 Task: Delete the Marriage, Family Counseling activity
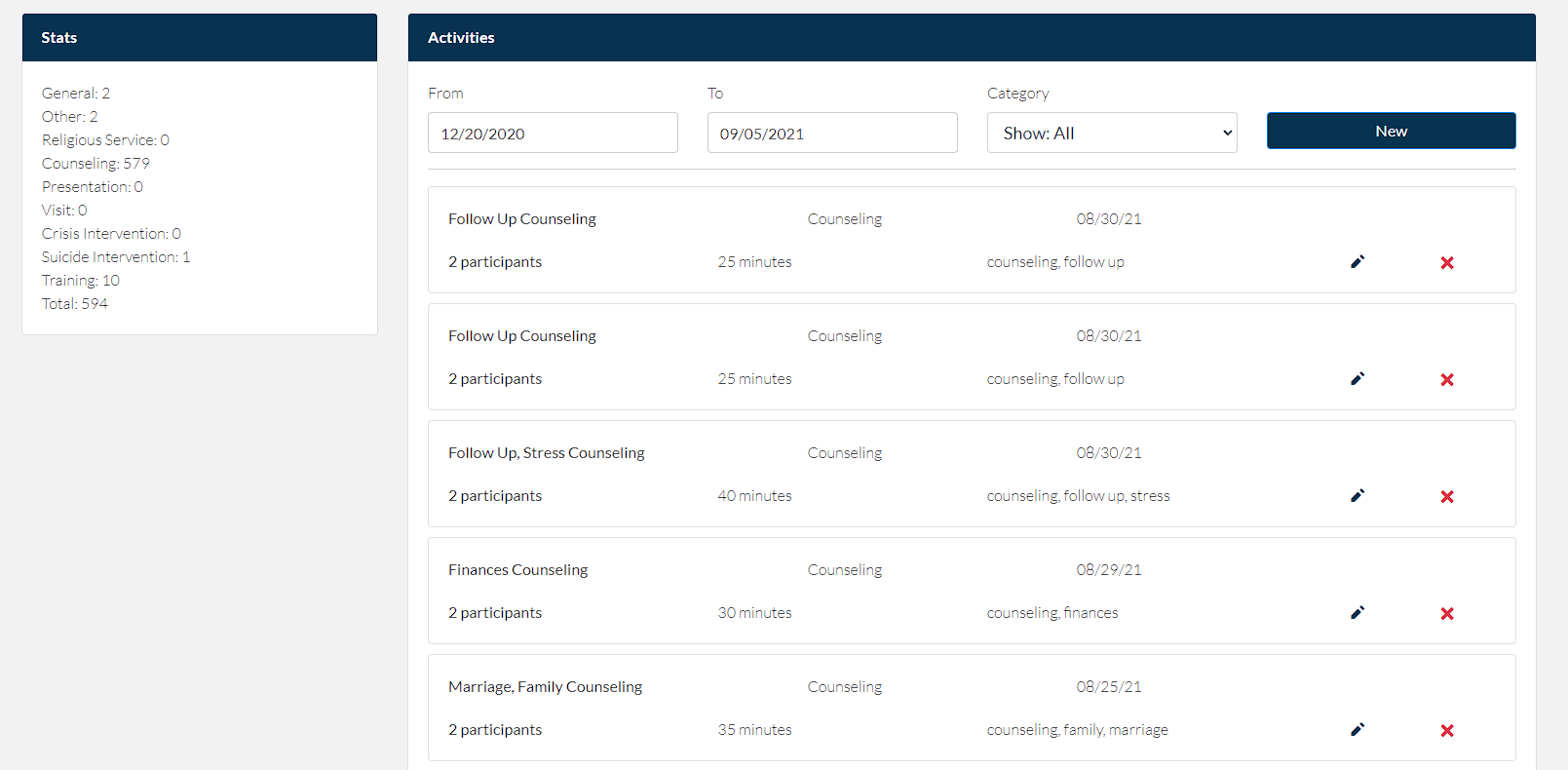point(1447,730)
